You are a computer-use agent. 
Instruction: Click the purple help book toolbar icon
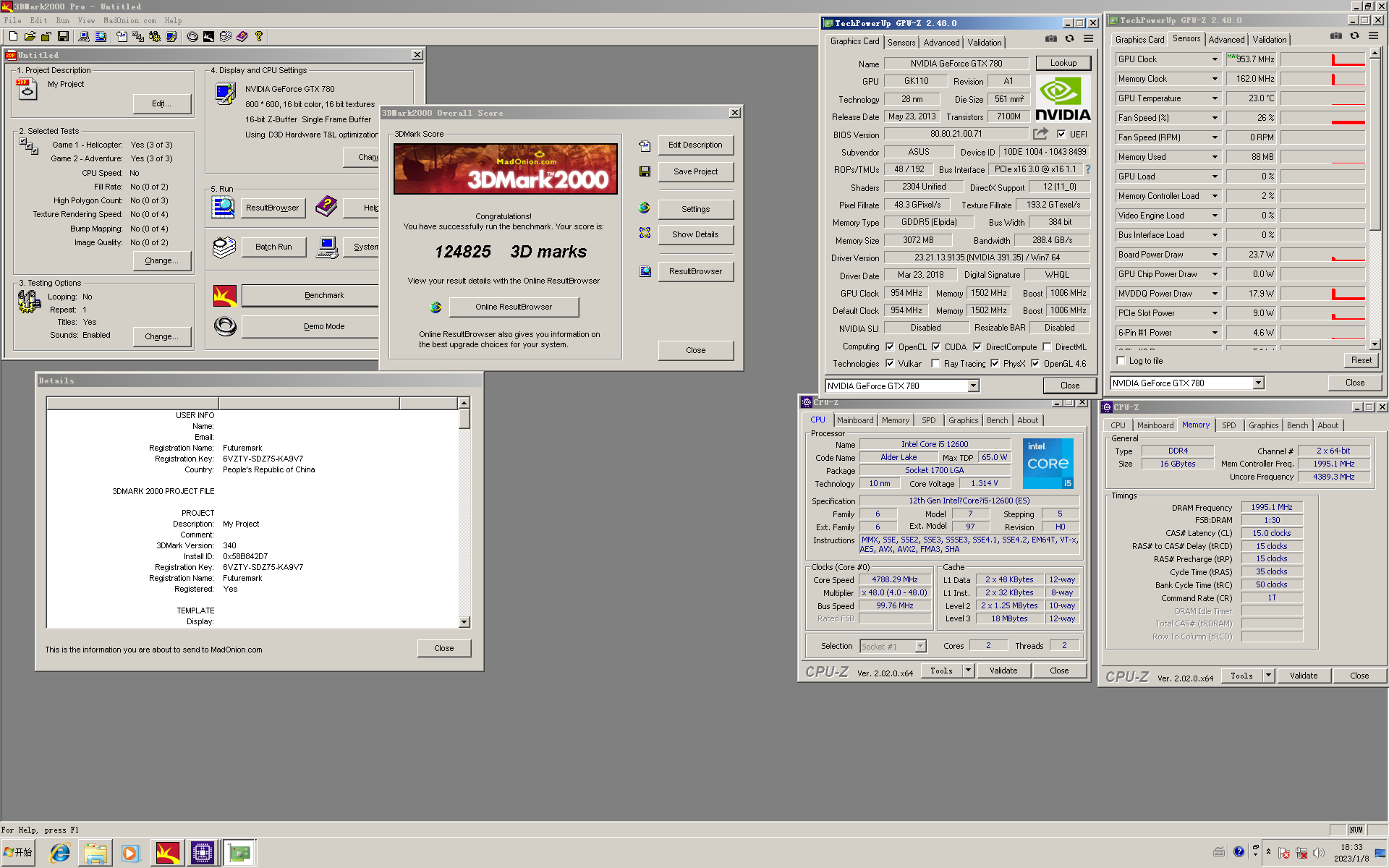[x=242, y=36]
